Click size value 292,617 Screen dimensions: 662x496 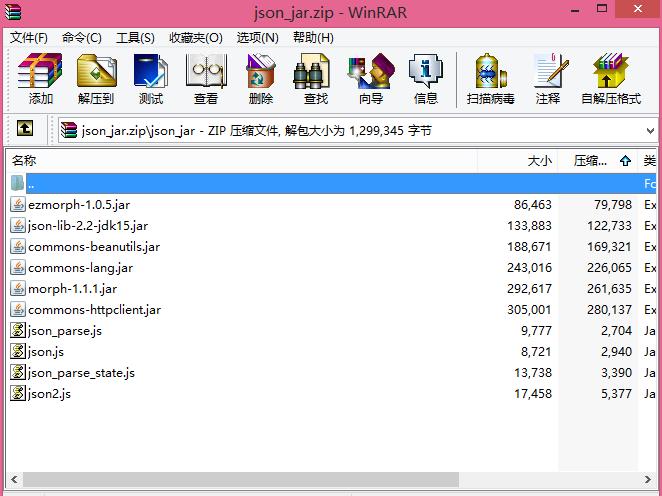pos(529,289)
